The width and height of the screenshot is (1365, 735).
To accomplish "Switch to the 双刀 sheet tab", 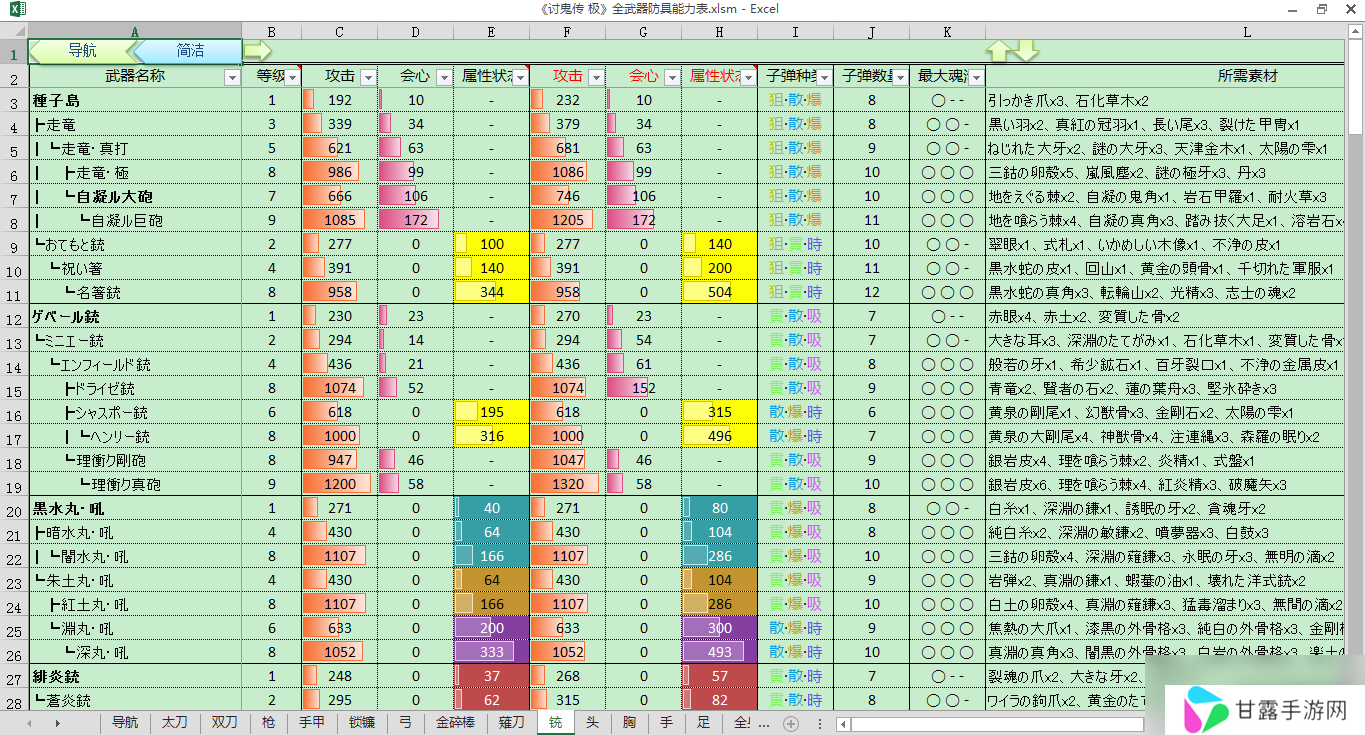I will [224, 722].
